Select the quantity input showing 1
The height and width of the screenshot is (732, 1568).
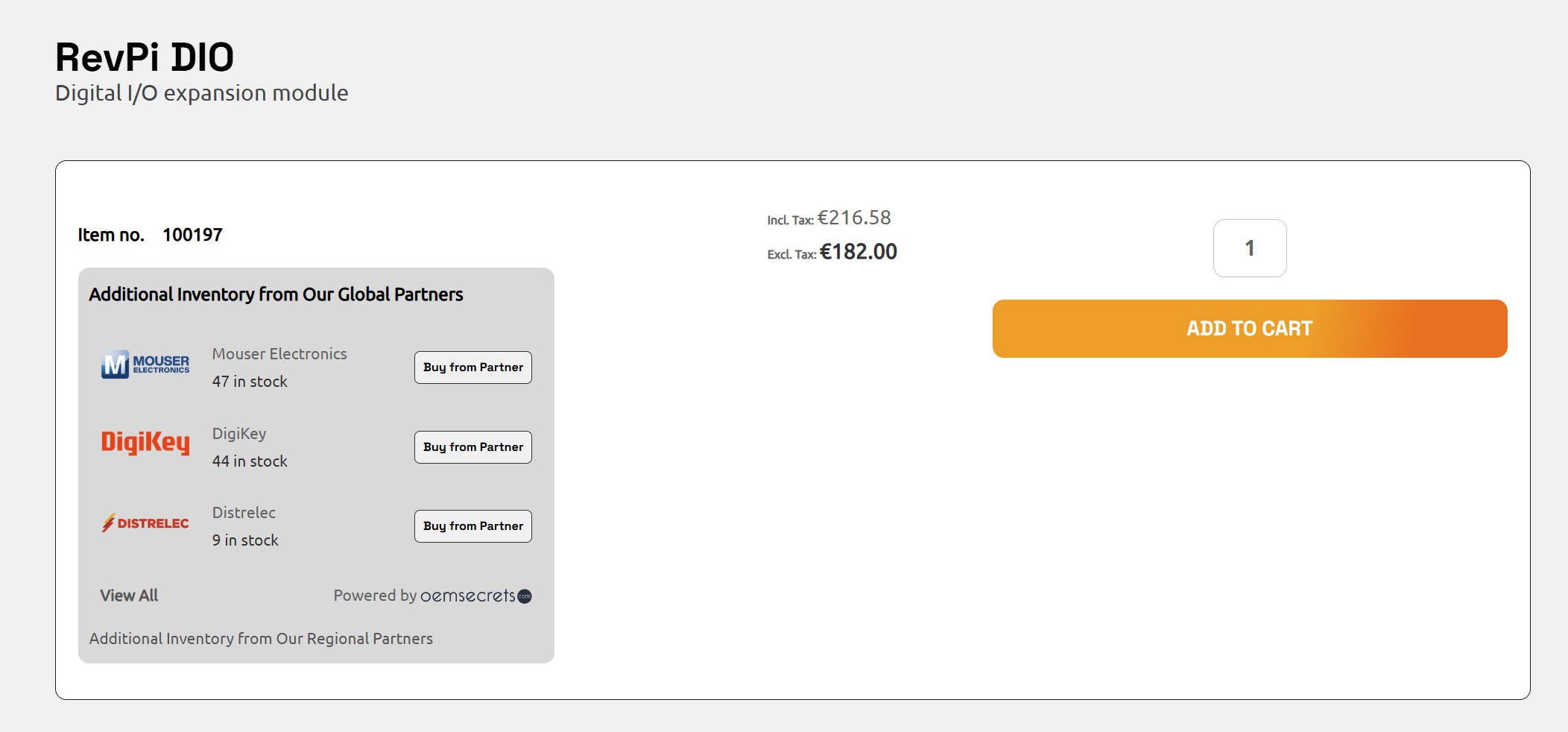tap(1249, 247)
